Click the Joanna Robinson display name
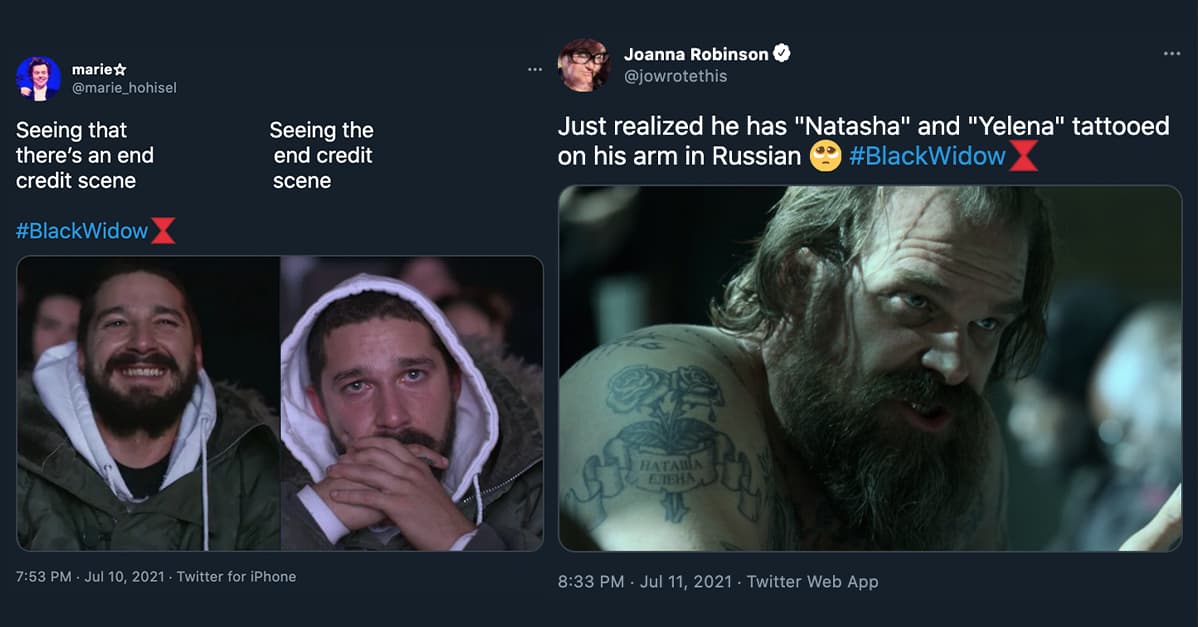1198x627 pixels. pyautogui.click(x=696, y=53)
